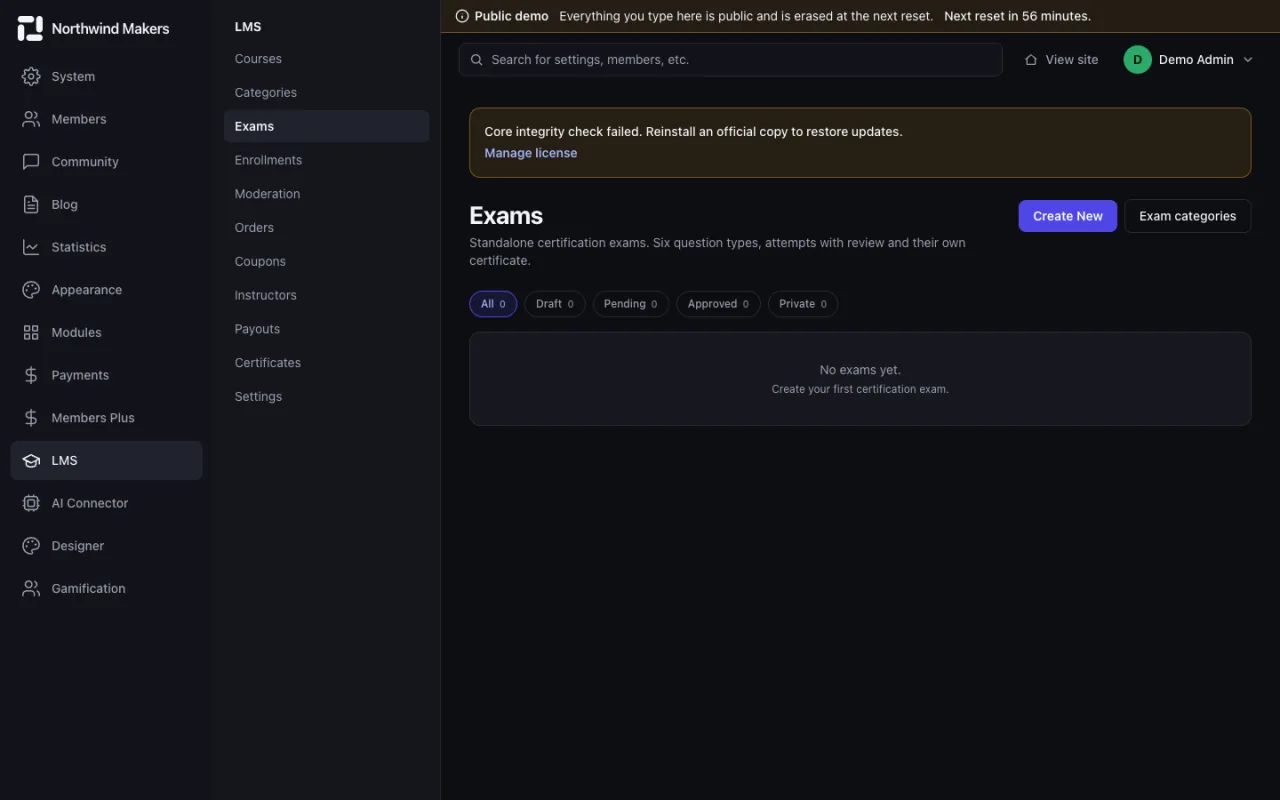Open Moderation in the LMS submenu
Image resolution: width=1280 pixels, height=800 pixels.
tap(327, 194)
